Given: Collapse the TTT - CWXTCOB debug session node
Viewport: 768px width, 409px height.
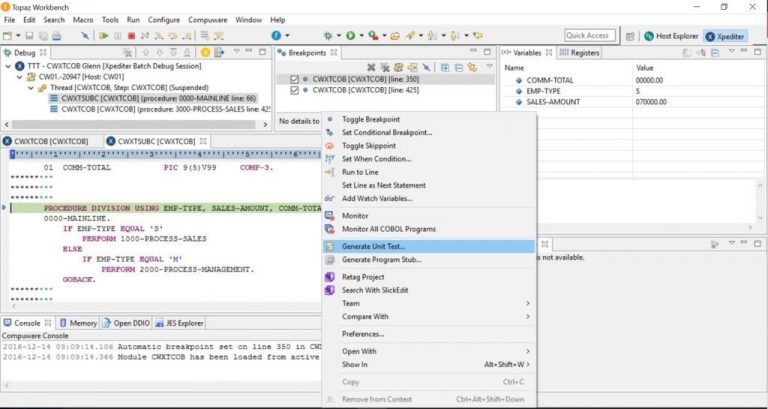Looking at the screenshot, I should (9, 65).
